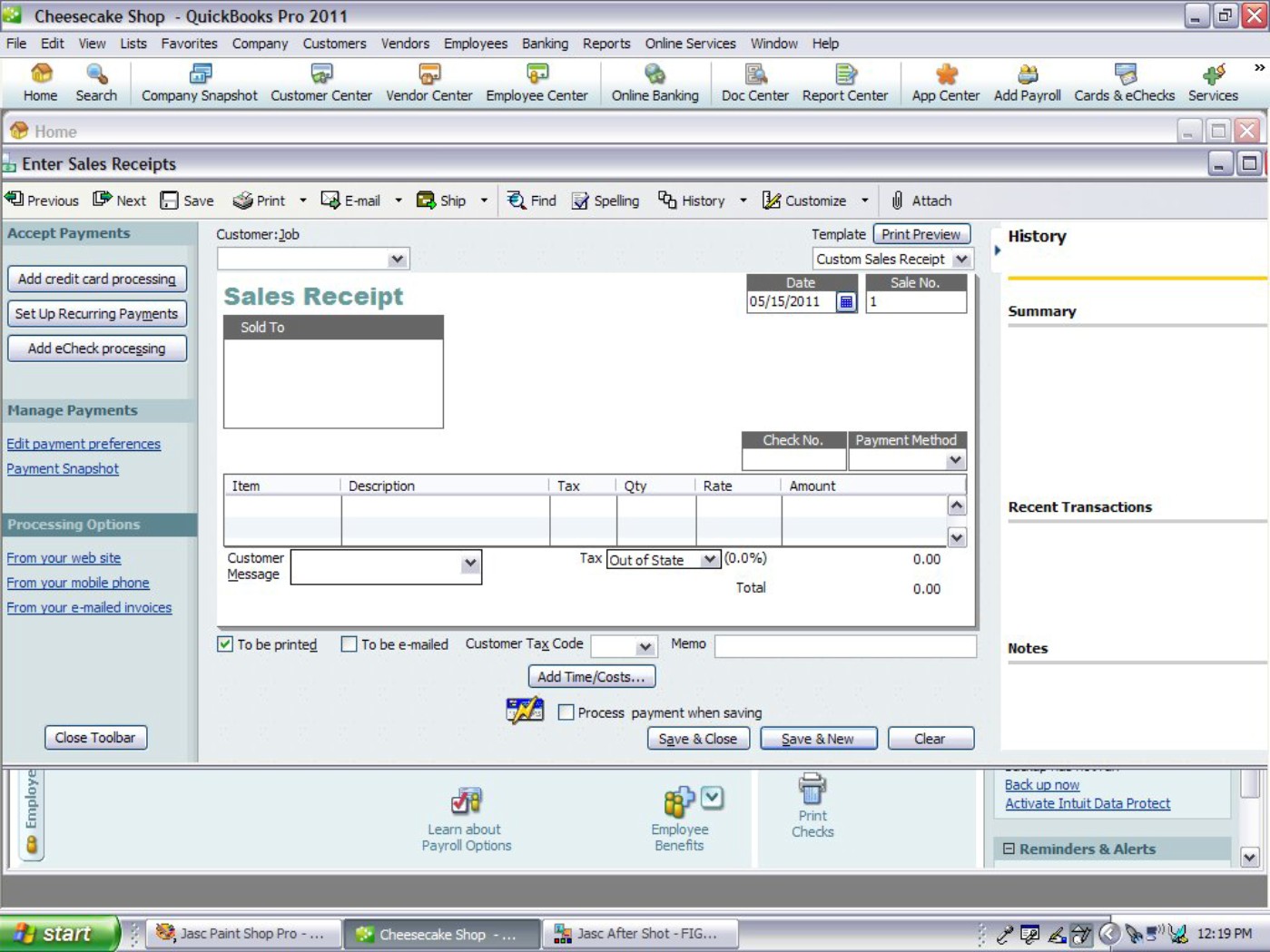Open the Lists menu
This screenshot has width=1270, height=952.
tap(133, 44)
